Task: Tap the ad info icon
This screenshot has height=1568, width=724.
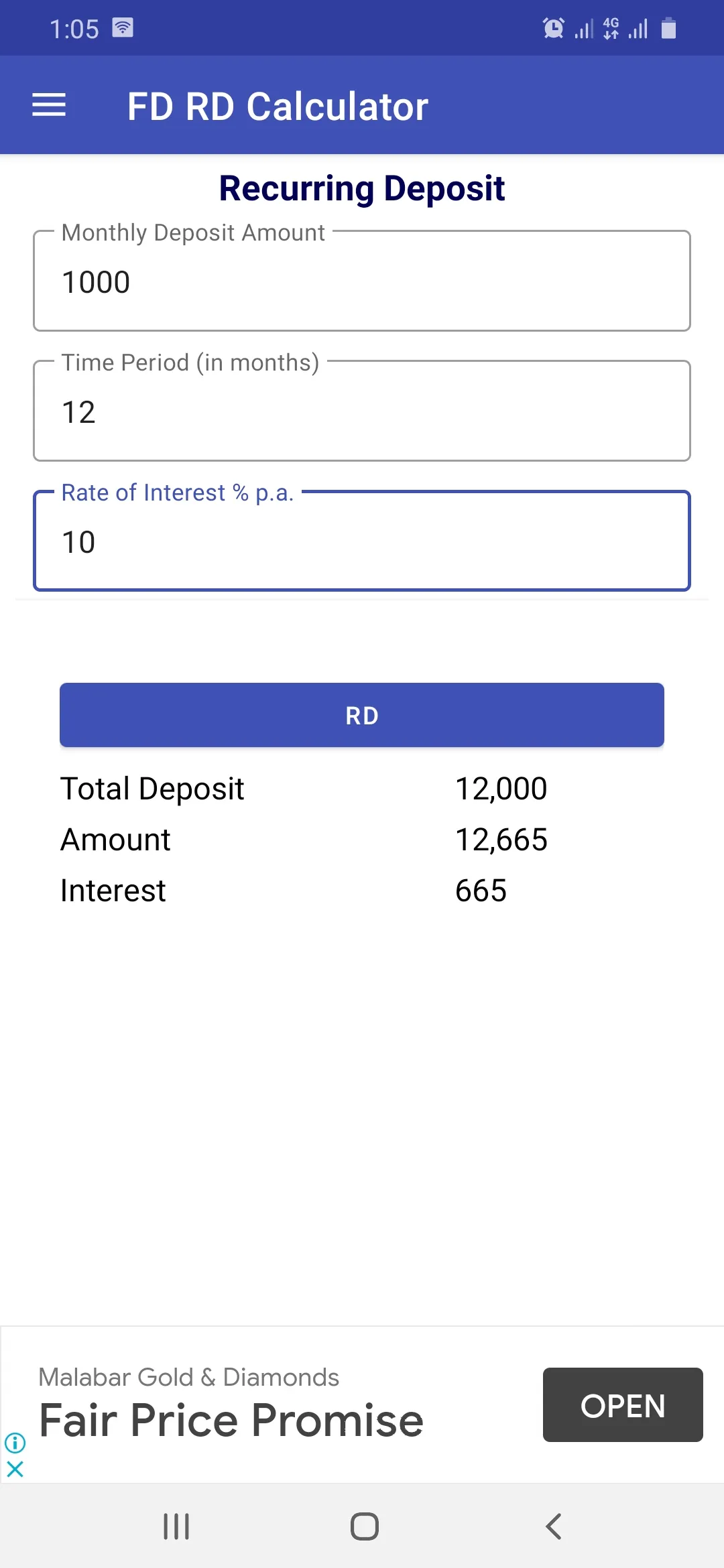Action: click(x=15, y=1442)
